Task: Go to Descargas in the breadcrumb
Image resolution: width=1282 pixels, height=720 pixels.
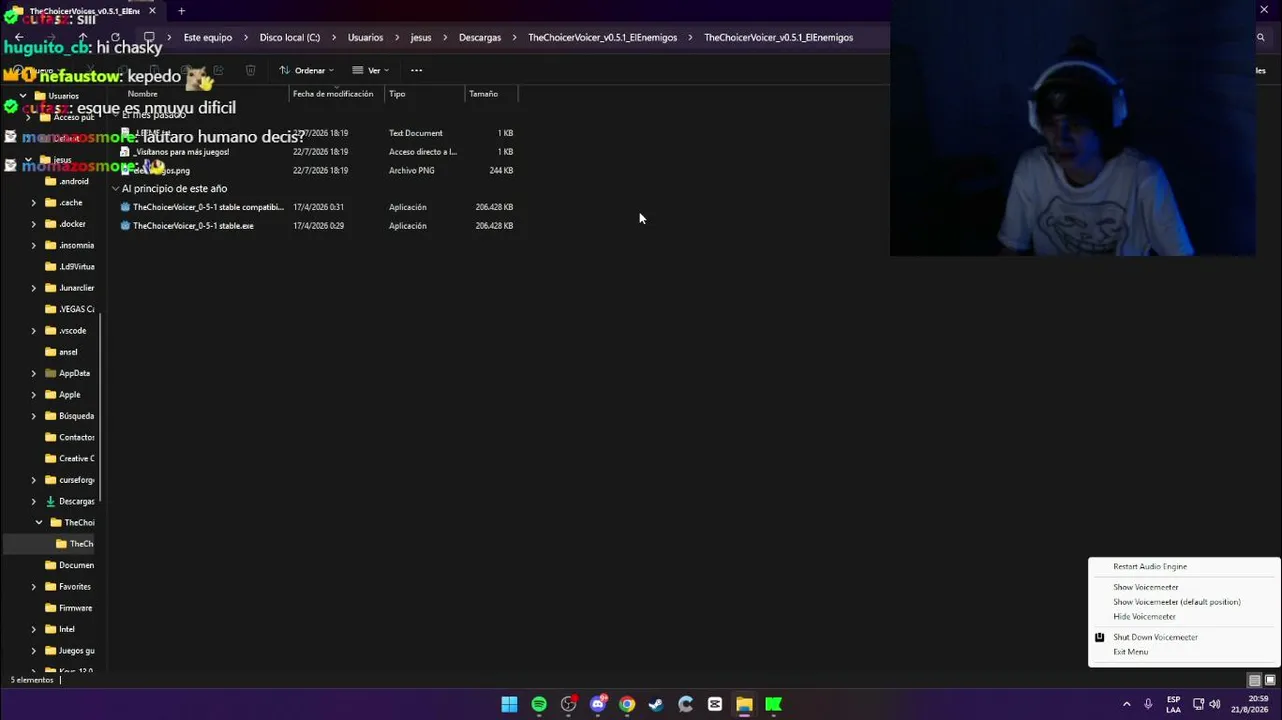Action: 480,37
